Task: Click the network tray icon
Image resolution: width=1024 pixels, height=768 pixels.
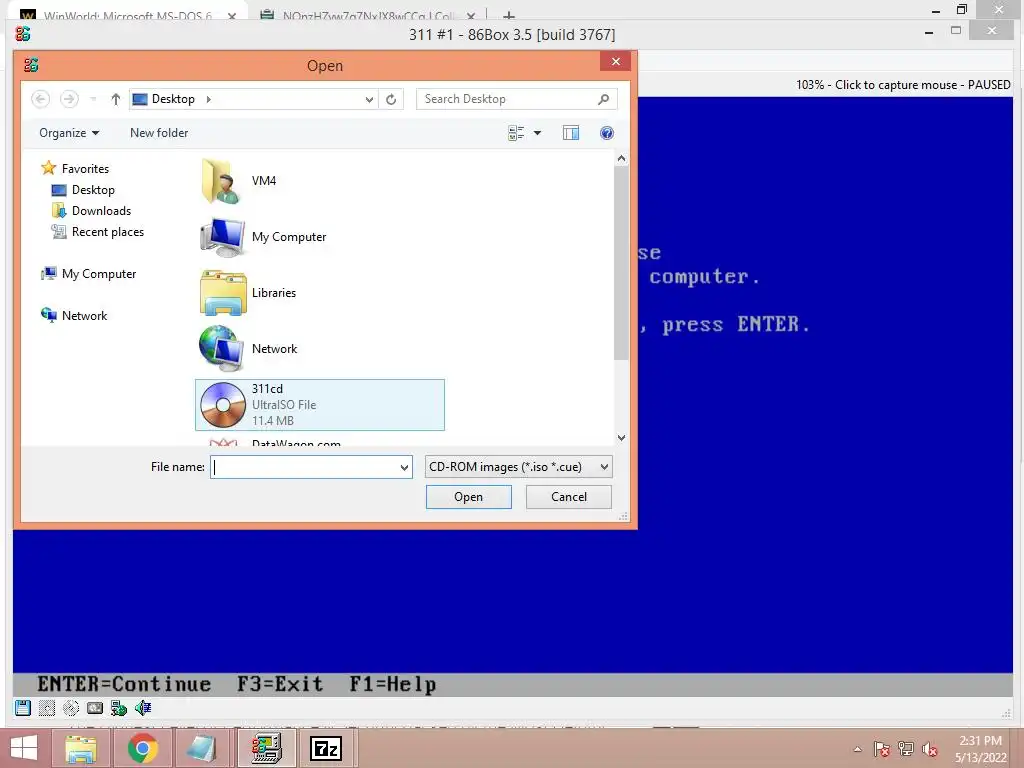Action: tap(906, 749)
